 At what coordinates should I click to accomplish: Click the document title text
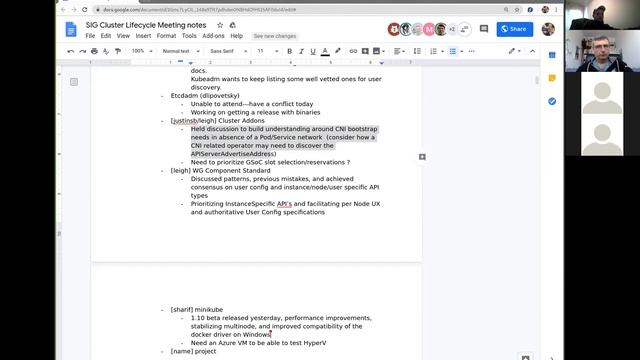146,25
